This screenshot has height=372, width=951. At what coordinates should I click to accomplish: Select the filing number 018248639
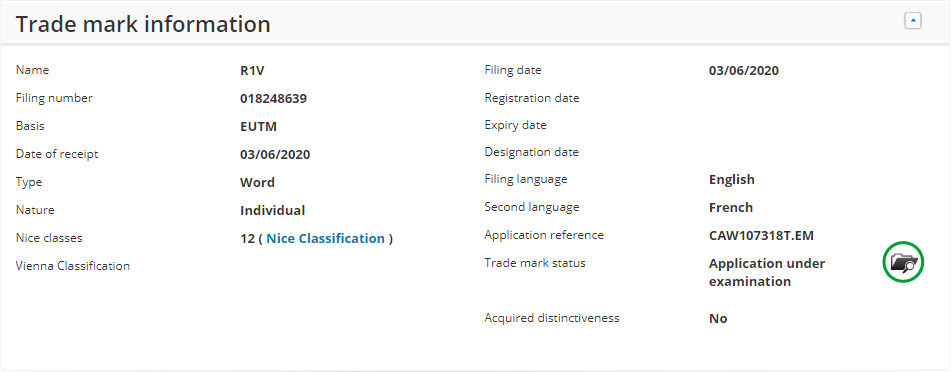pyautogui.click(x=274, y=99)
